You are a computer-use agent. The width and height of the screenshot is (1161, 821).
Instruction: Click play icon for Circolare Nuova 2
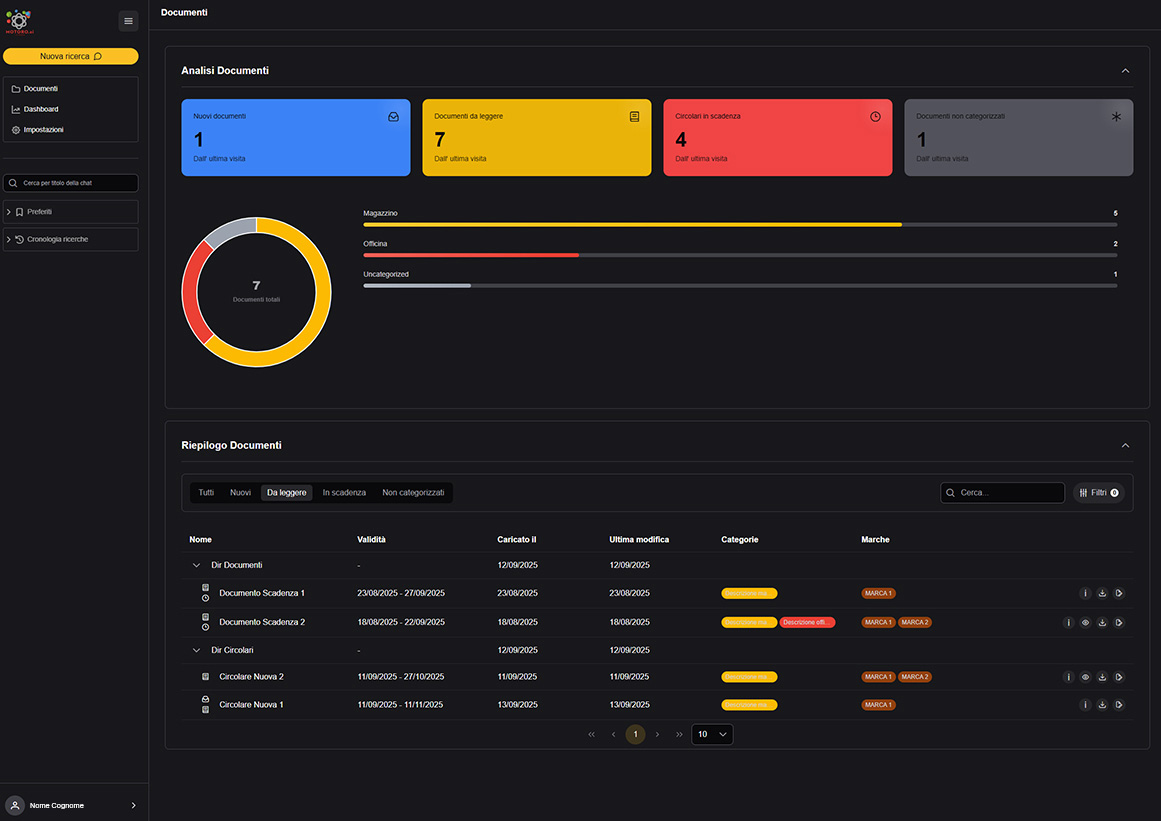pyautogui.click(x=1119, y=677)
